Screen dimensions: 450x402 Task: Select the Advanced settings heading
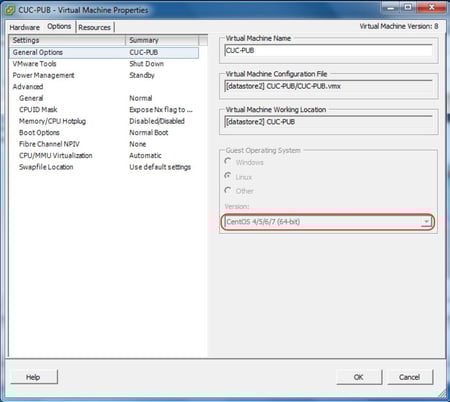point(28,87)
